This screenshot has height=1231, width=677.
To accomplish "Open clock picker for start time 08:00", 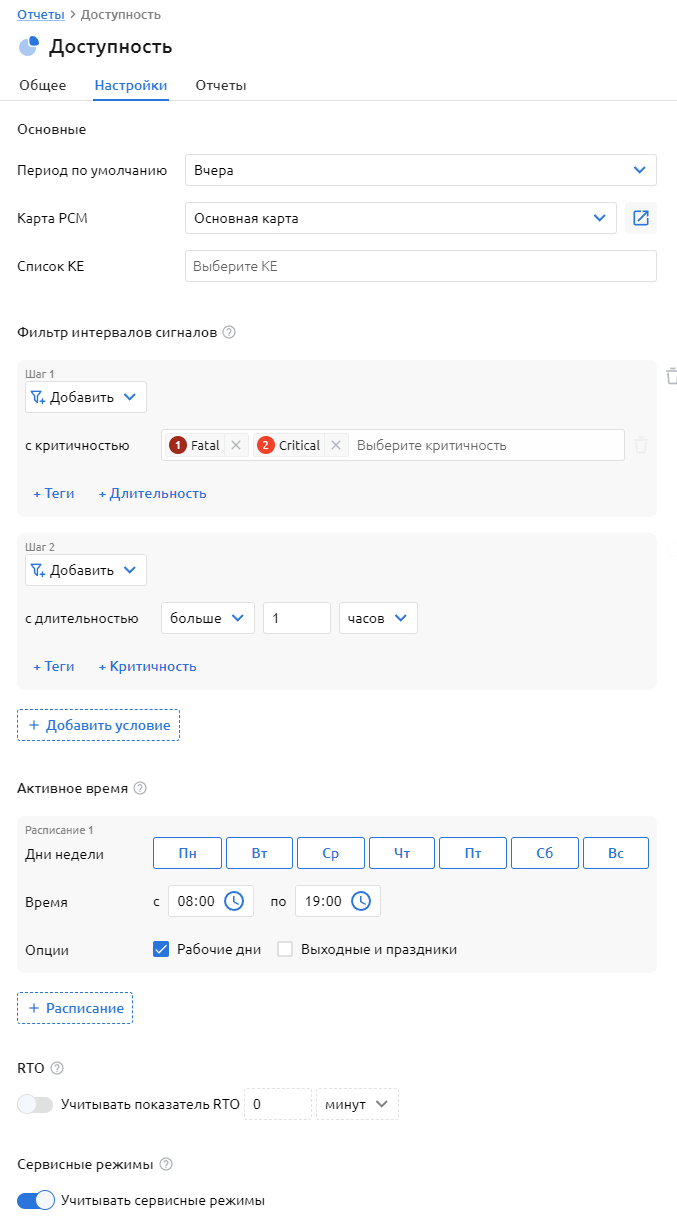I will click(x=234, y=901).
